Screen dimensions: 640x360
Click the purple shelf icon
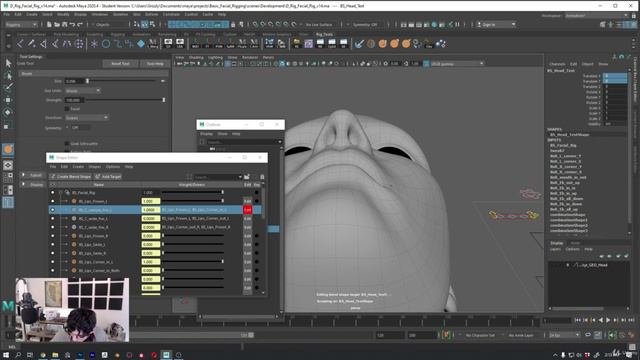click(x=309, y=43)
